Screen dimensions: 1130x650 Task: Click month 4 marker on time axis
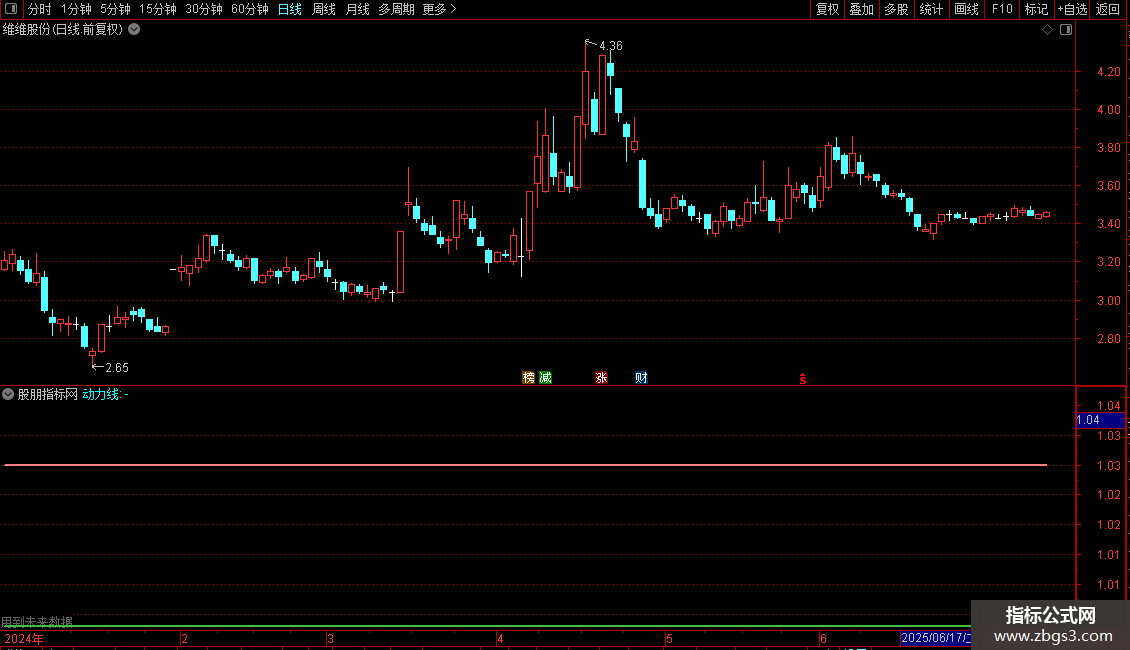coord(500,638)
